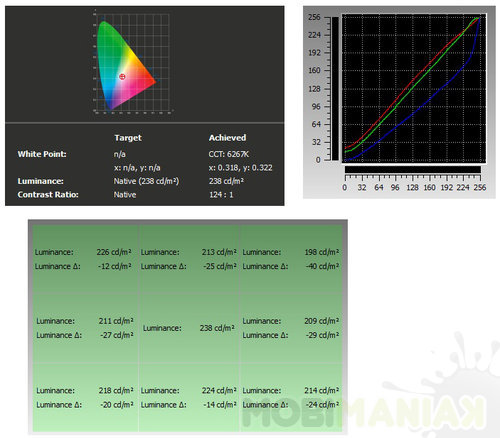Click the '214 cd/m²' luminance value

(322, 390)
